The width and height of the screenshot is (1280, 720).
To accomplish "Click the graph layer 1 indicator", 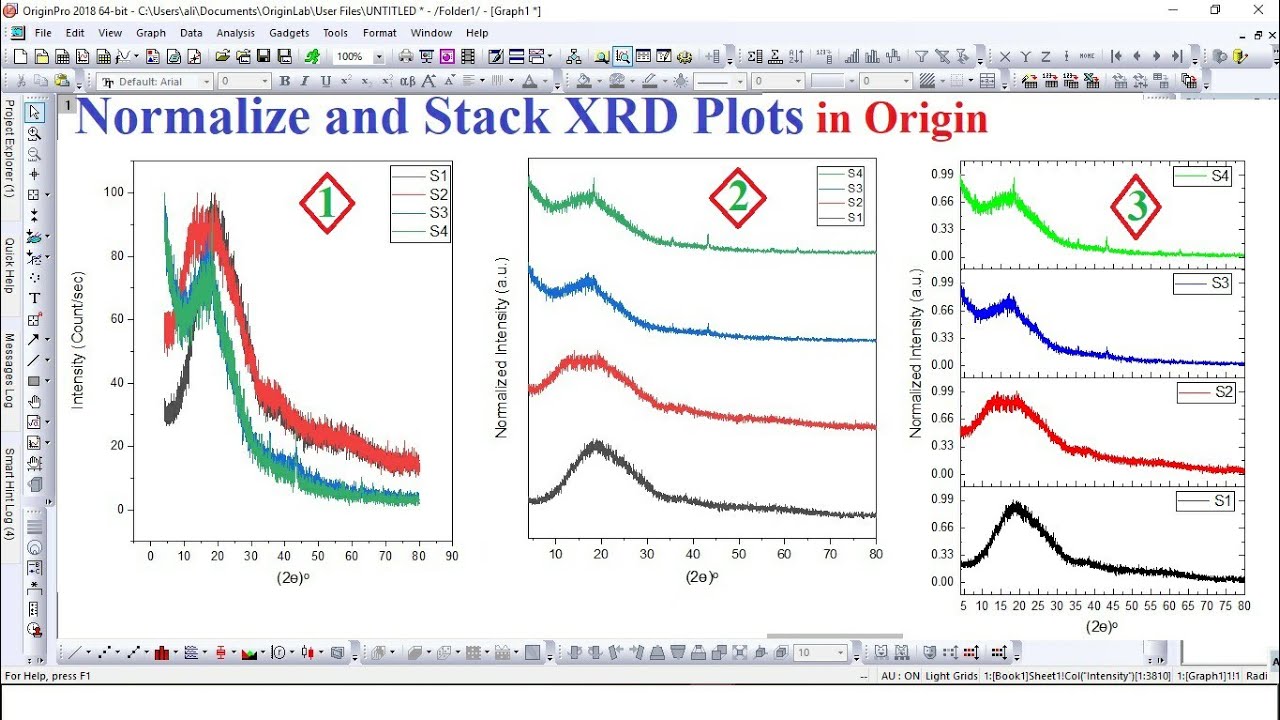I will (68, 105).
